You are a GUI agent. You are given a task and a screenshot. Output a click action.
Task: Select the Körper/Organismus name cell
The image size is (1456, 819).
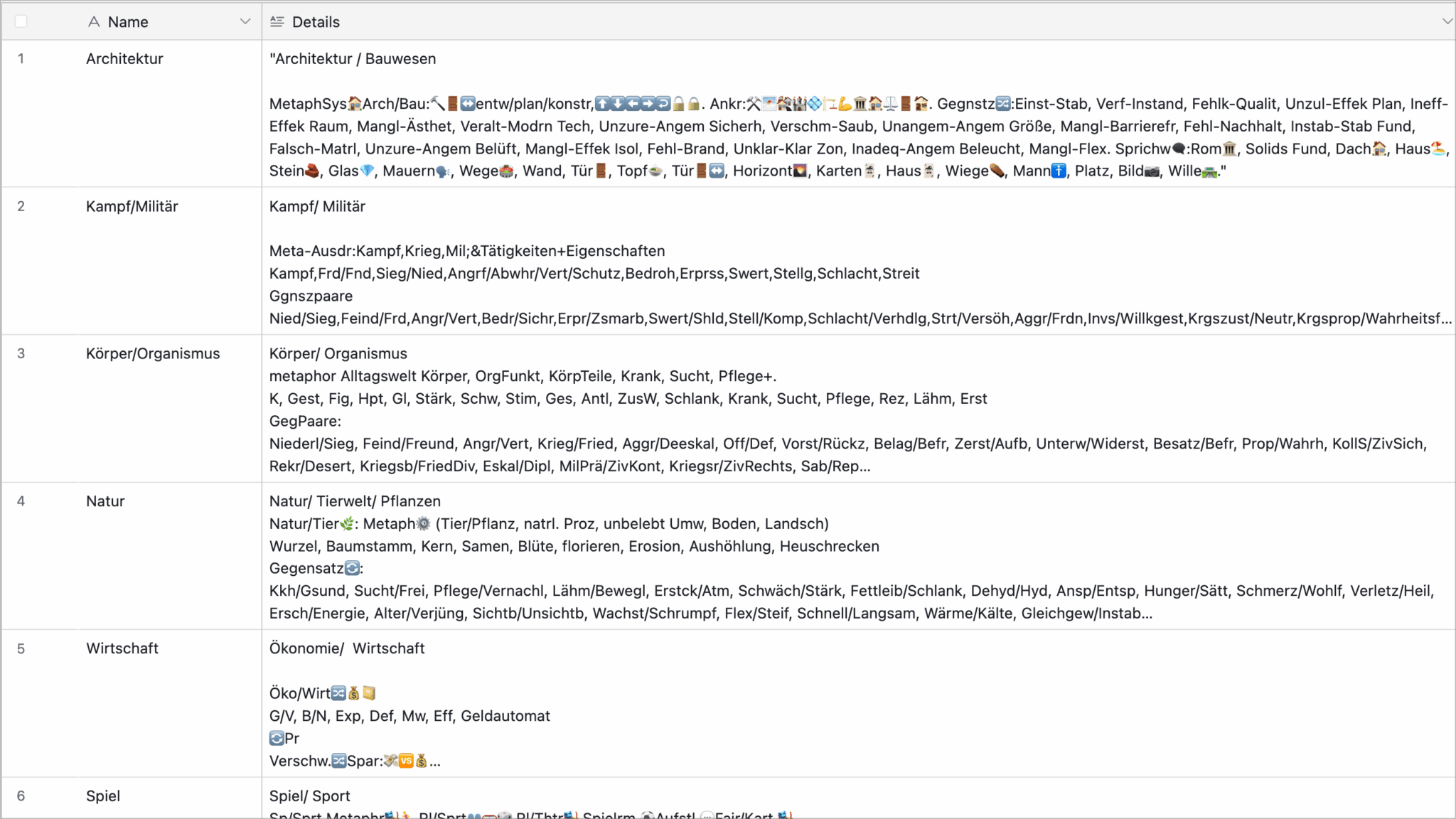[153, 354]
